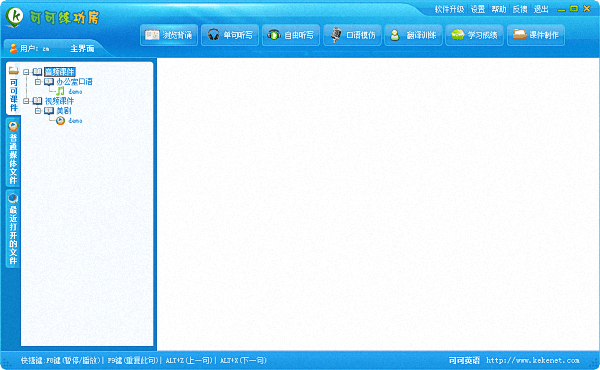600x370 pixels.
Task: Collapse the 音频课件 tree node
Action: point(26,72)
